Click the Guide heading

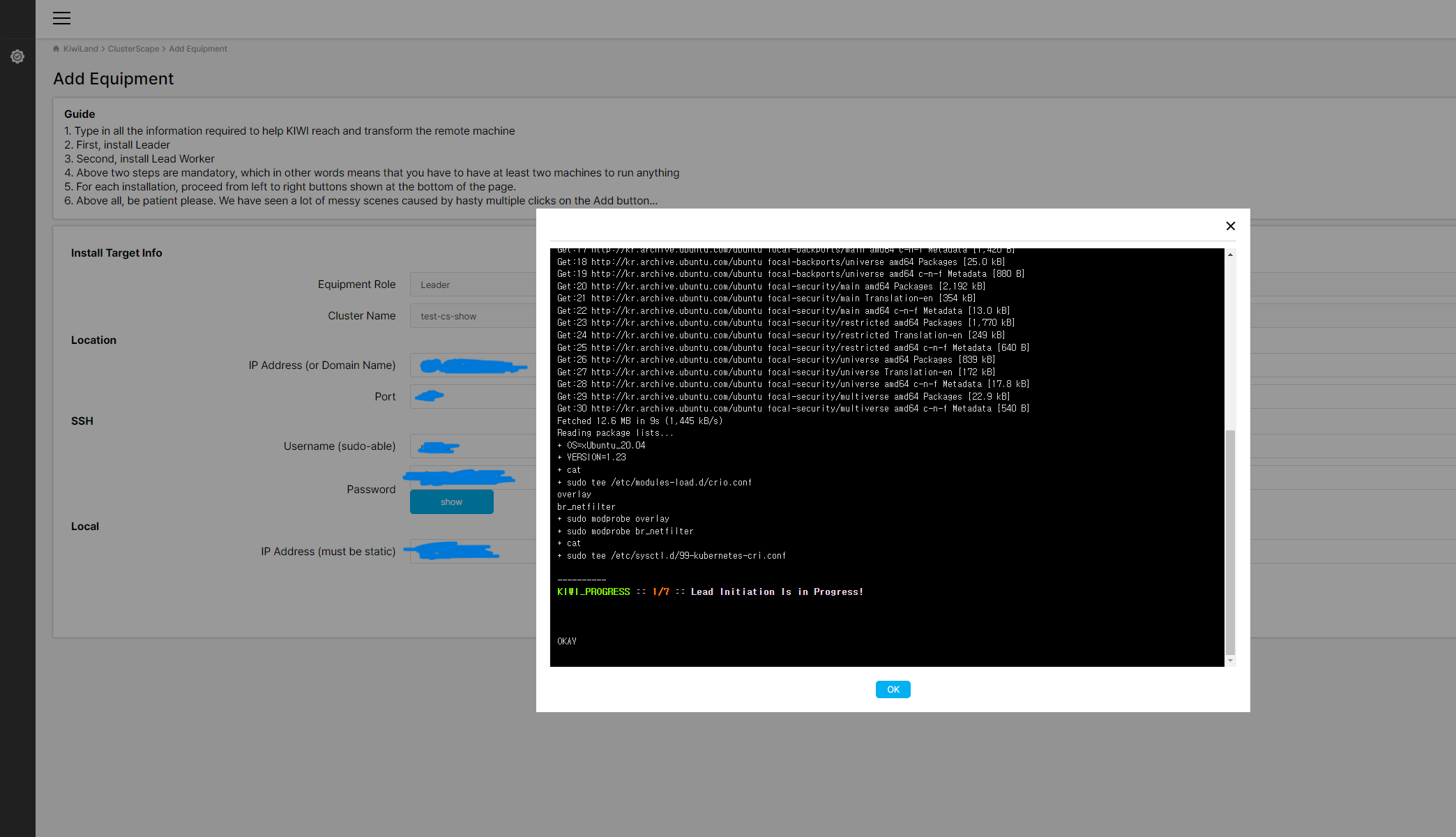point(79,114)
